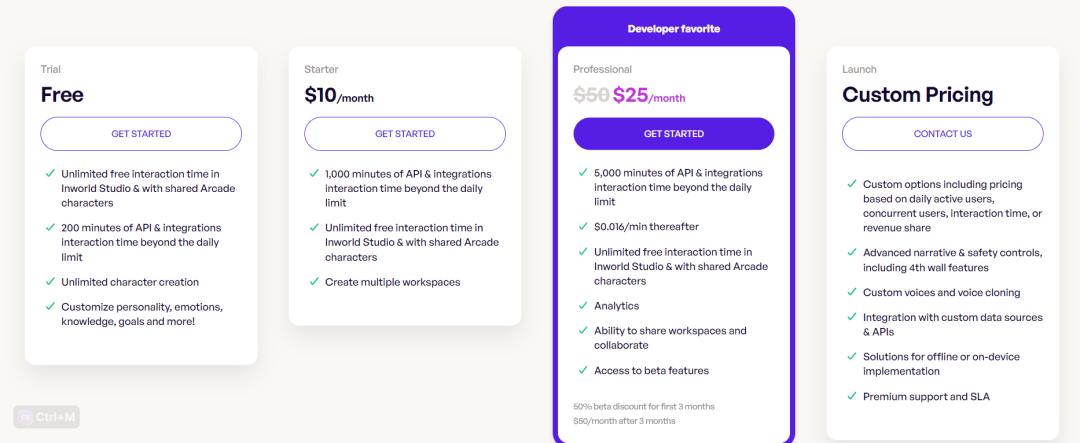Click checkmark next to Analytics feature
This screenshot has height=443, width=1080.
click(x=583, y=305)
